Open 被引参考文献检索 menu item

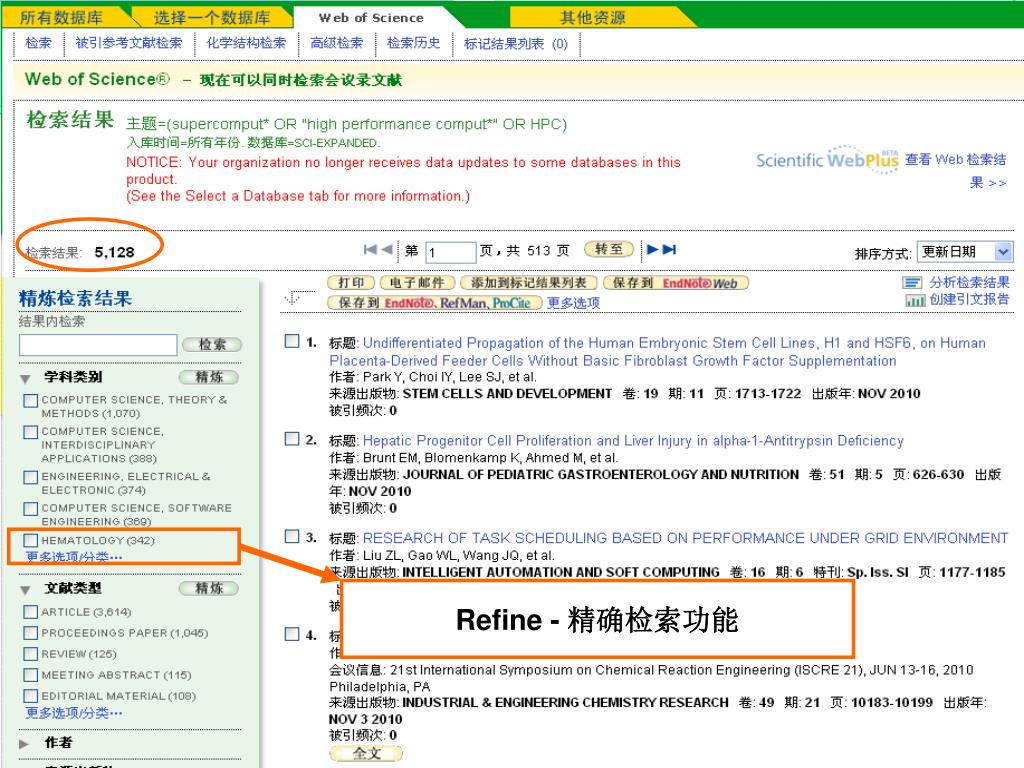(129, 43)
